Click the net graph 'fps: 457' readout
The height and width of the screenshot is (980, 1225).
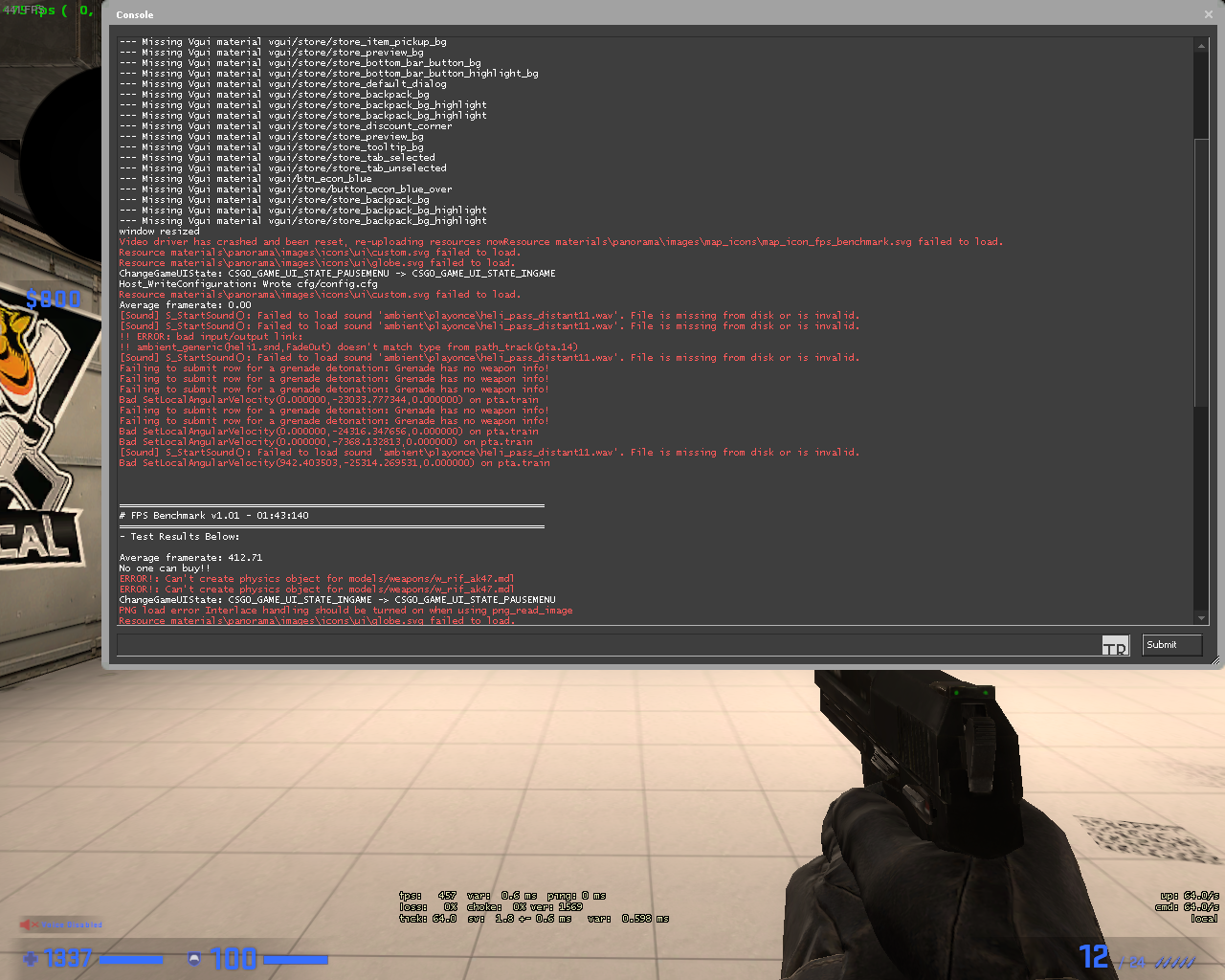click(428, 896)
